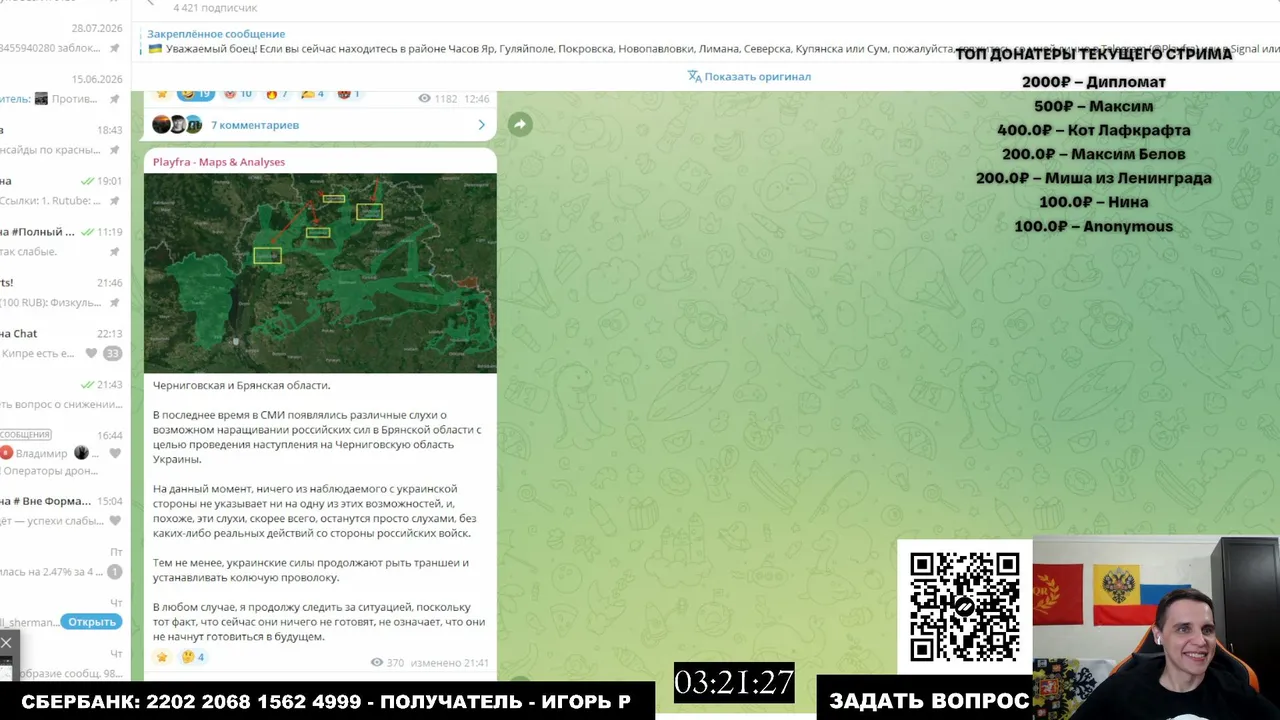Click the ЗАДАТЬ ВОПРОС banner
Screen dimensions: 1280x720
pos(929,701)
